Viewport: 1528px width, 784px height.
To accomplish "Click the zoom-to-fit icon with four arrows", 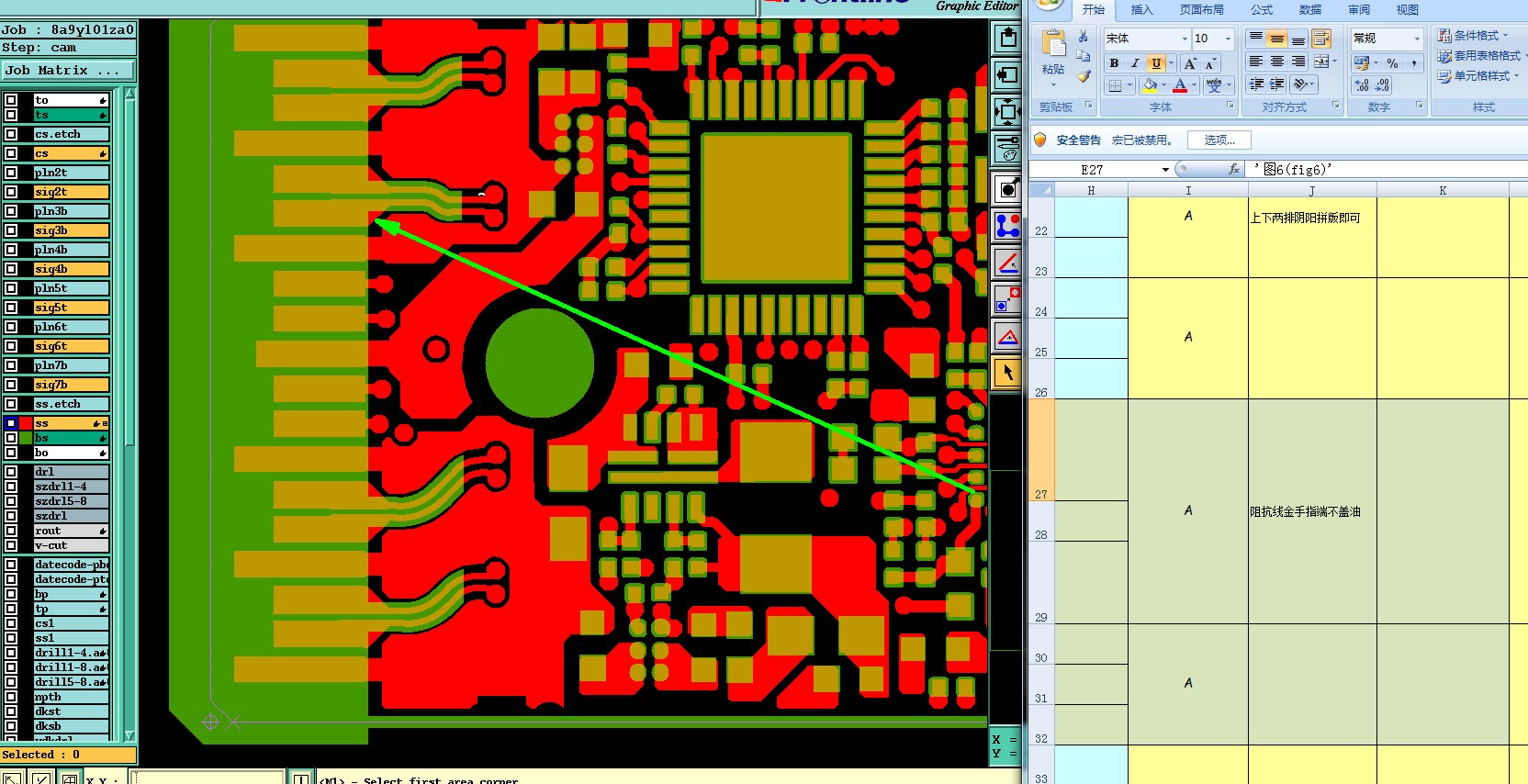I will point(1007,112).
